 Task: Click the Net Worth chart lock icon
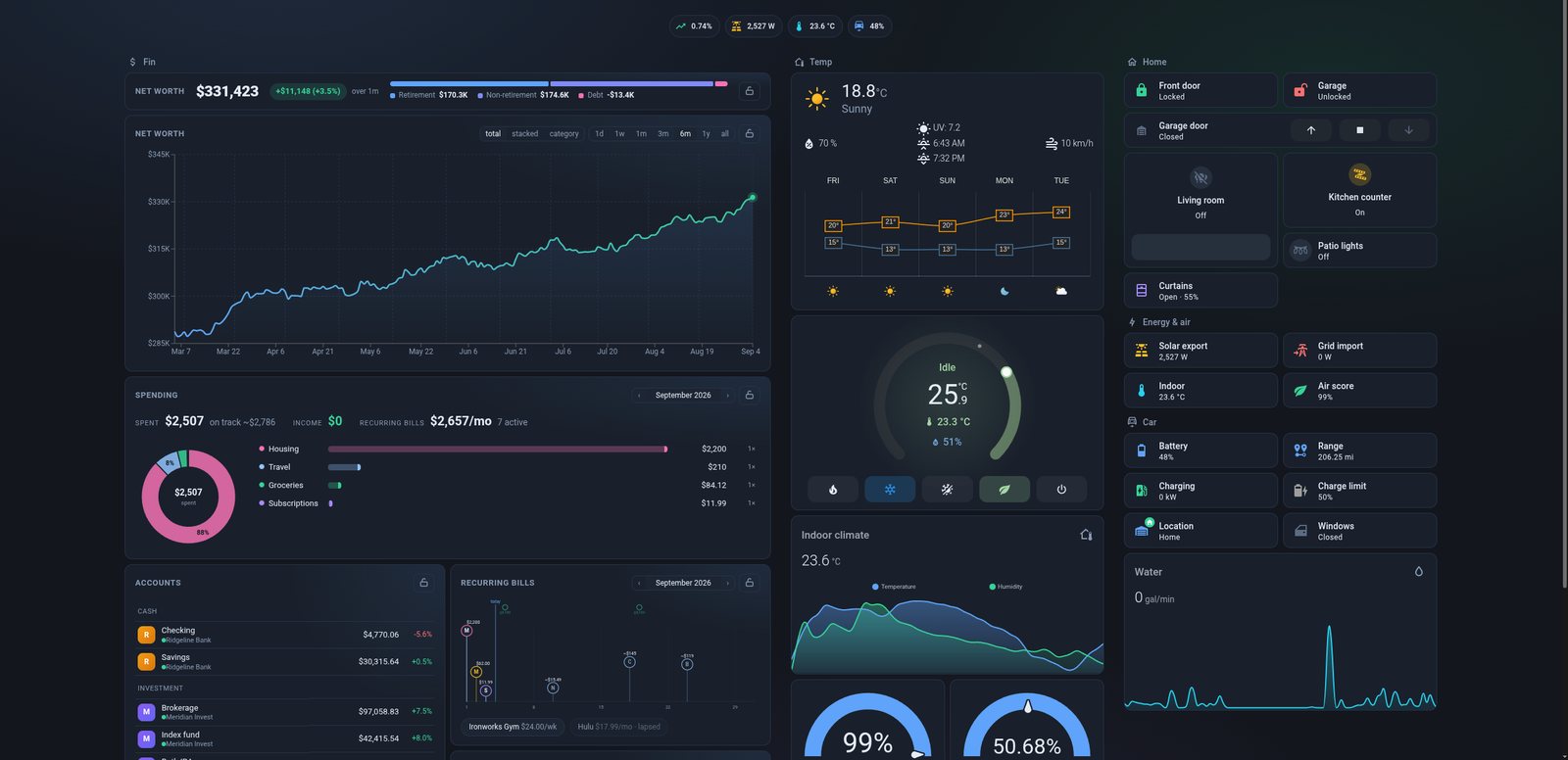(750, 133)
